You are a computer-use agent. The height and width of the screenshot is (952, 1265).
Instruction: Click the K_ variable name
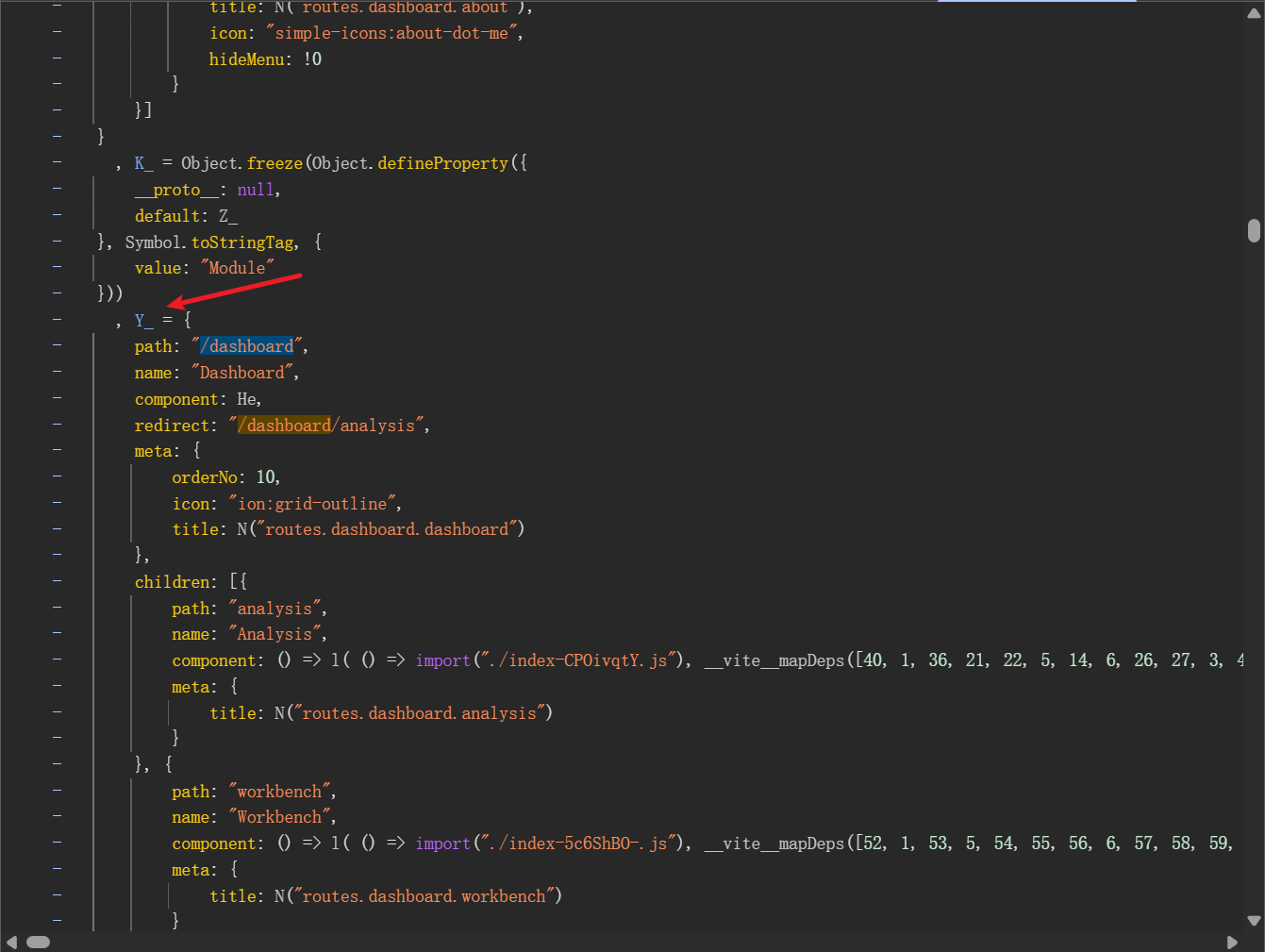[x=143, y=163]
